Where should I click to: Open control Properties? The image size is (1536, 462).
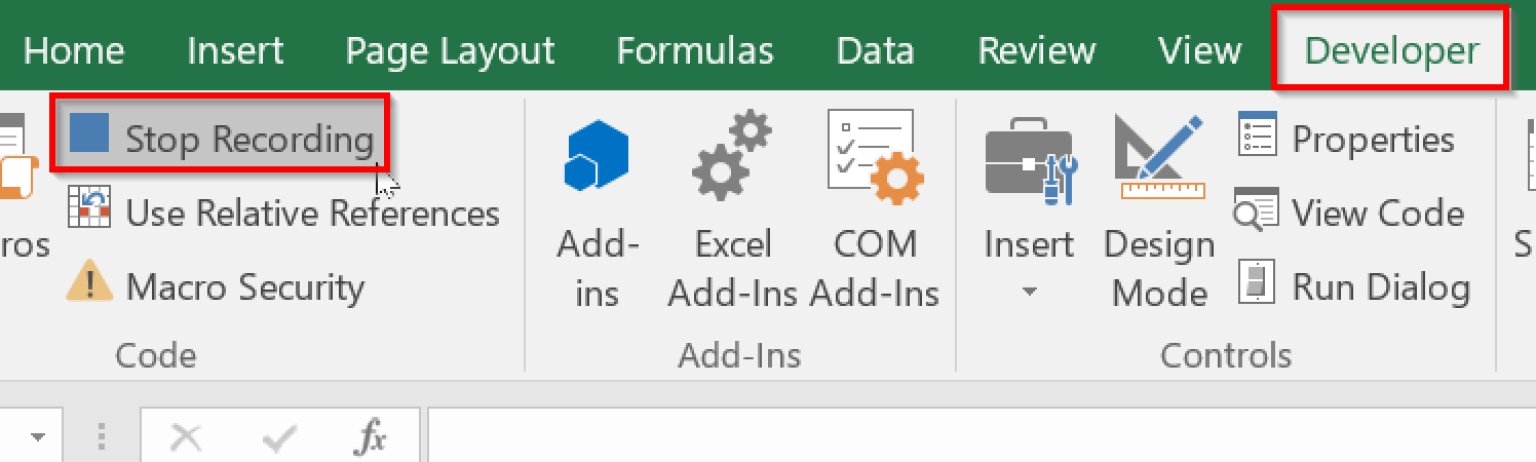[x=1346, y=138]
